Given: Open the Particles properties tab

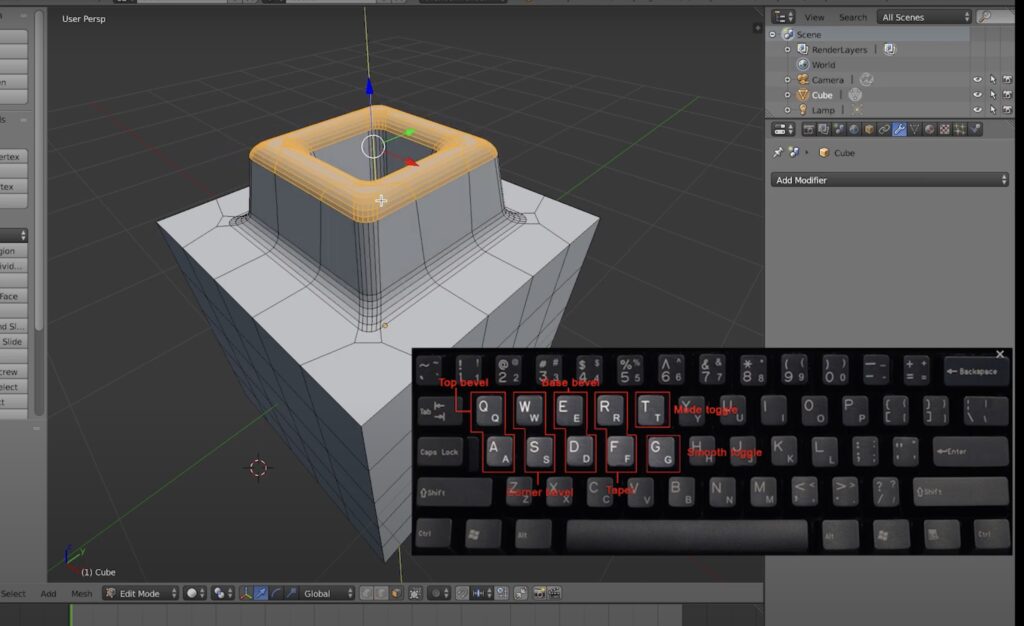Looking at the screenshot, I should tap(959, 129).
